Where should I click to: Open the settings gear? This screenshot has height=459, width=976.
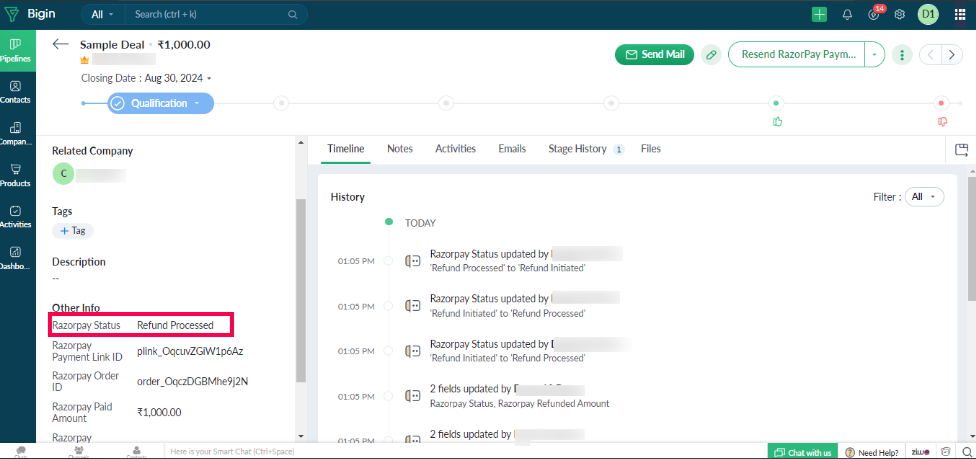click(x=899, y=14)
